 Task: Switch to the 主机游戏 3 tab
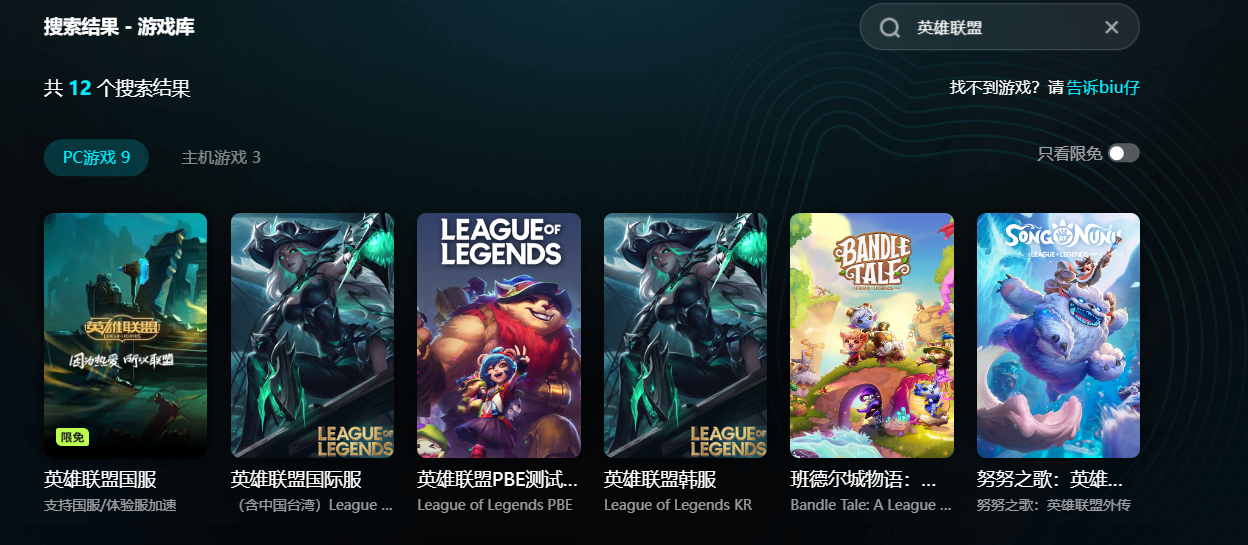[x=221, y=157]
